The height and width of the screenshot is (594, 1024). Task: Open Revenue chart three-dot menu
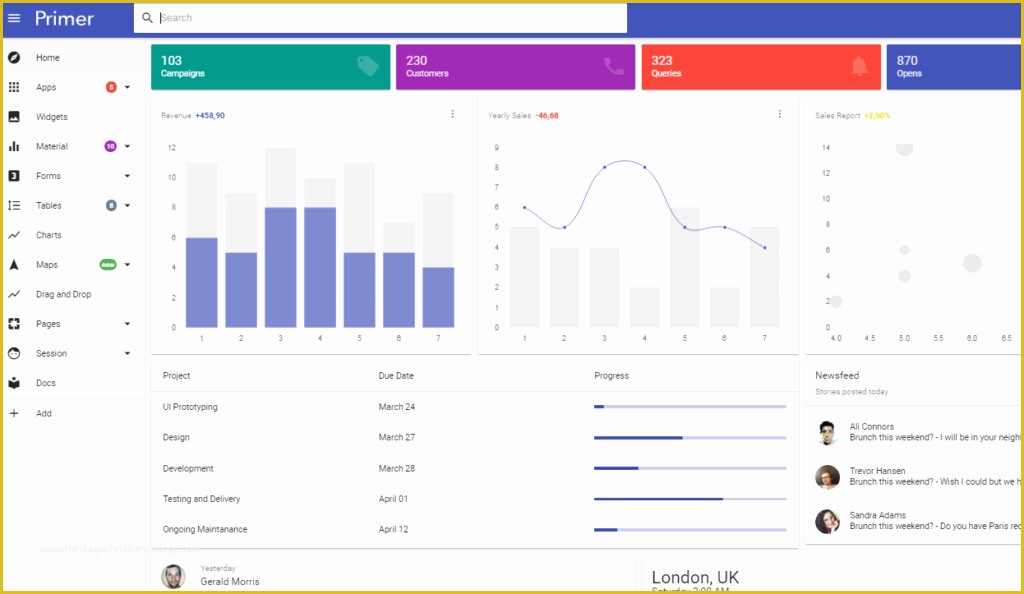coord(453,114)
